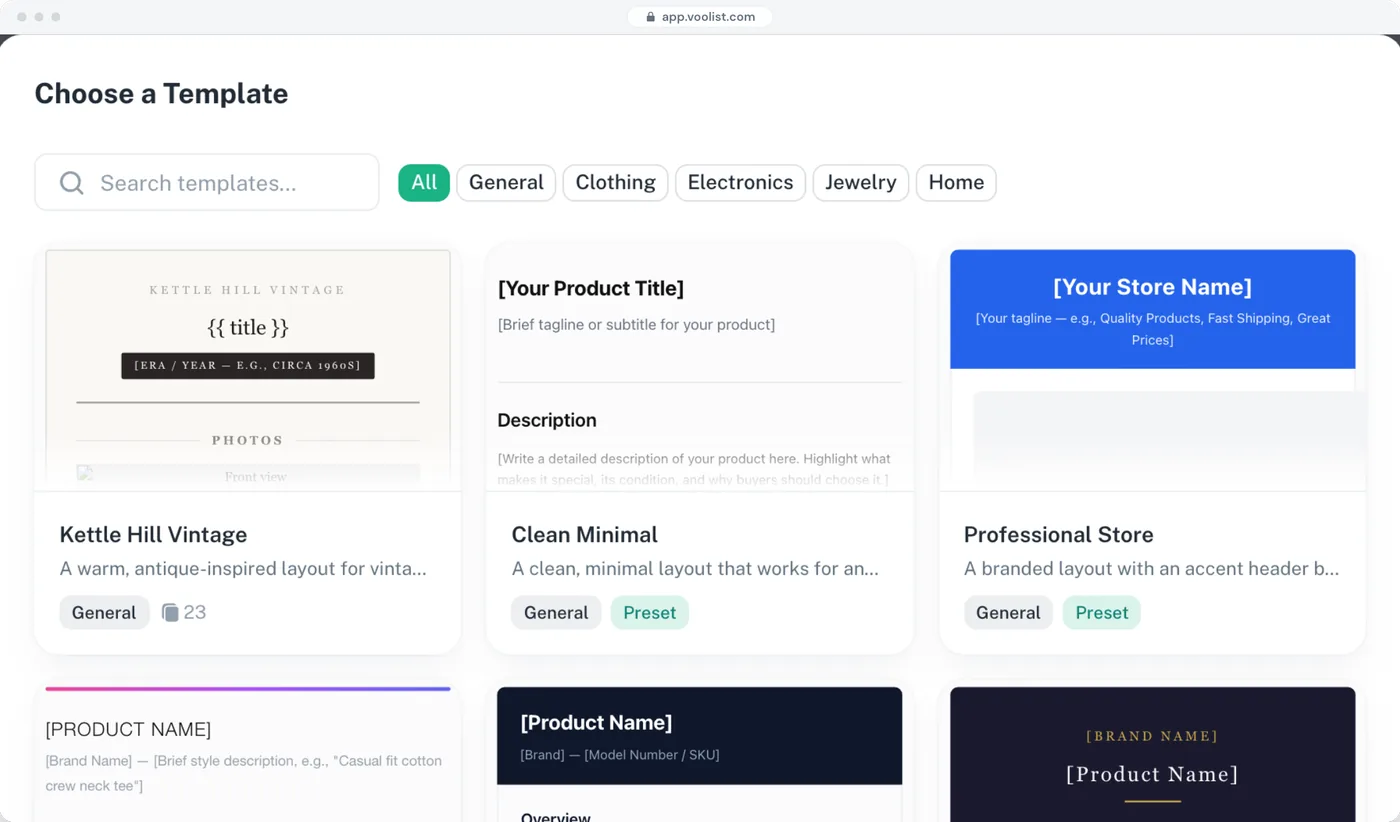
Task: Filter templates by Clothing category
Action: pyautogui.click(x=615, y=182)
